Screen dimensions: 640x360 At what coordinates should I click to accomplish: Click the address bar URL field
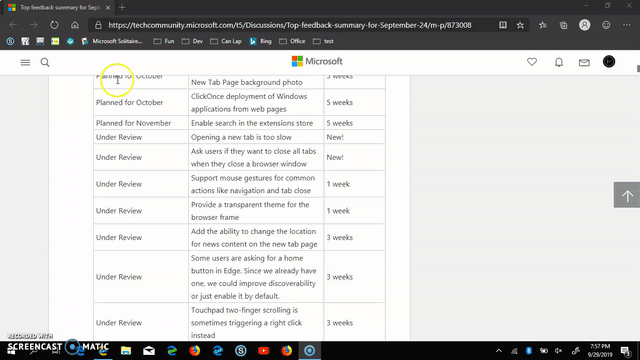290,25
